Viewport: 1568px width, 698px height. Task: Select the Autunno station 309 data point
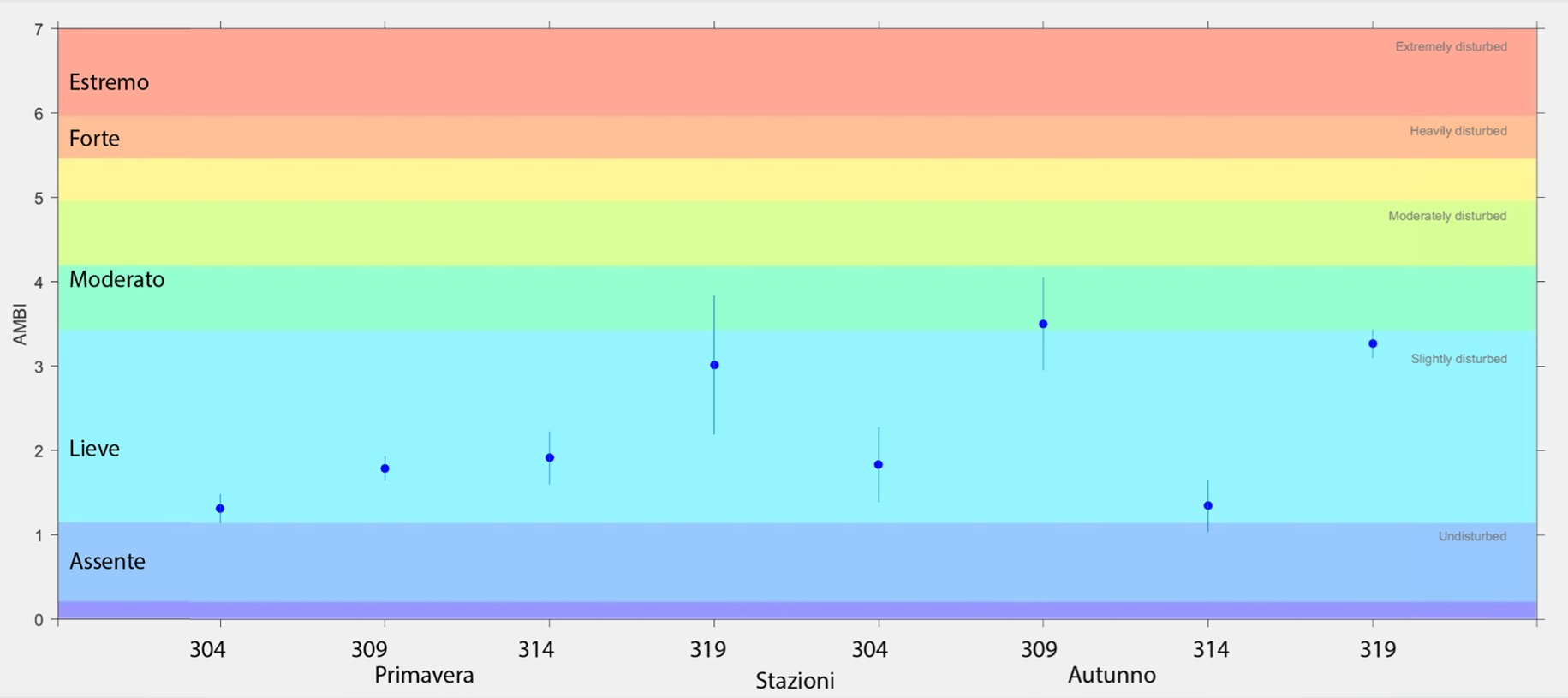click(x=1043, y=325)
